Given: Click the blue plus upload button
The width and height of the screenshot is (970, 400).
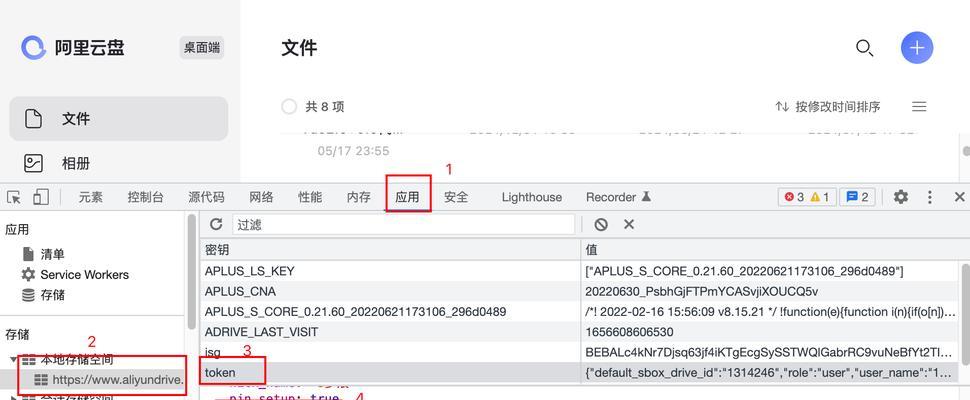Looking at the screenshot, I should (x=917, y=48).
